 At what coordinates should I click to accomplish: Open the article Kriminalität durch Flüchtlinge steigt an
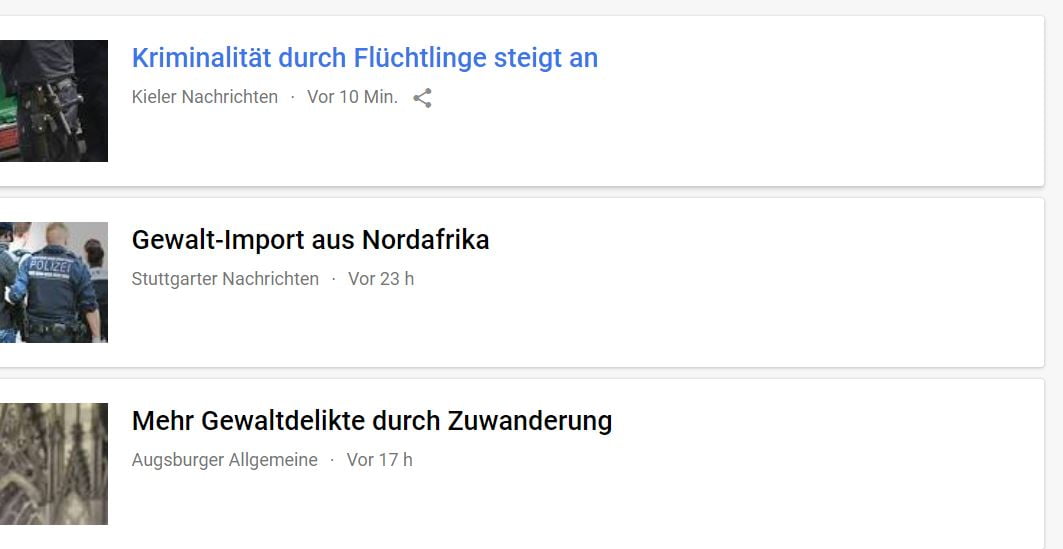364,58
